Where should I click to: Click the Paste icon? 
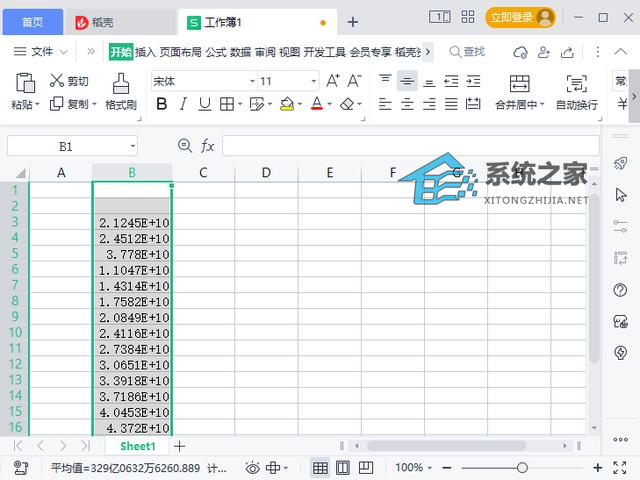(x=25, y=83)
